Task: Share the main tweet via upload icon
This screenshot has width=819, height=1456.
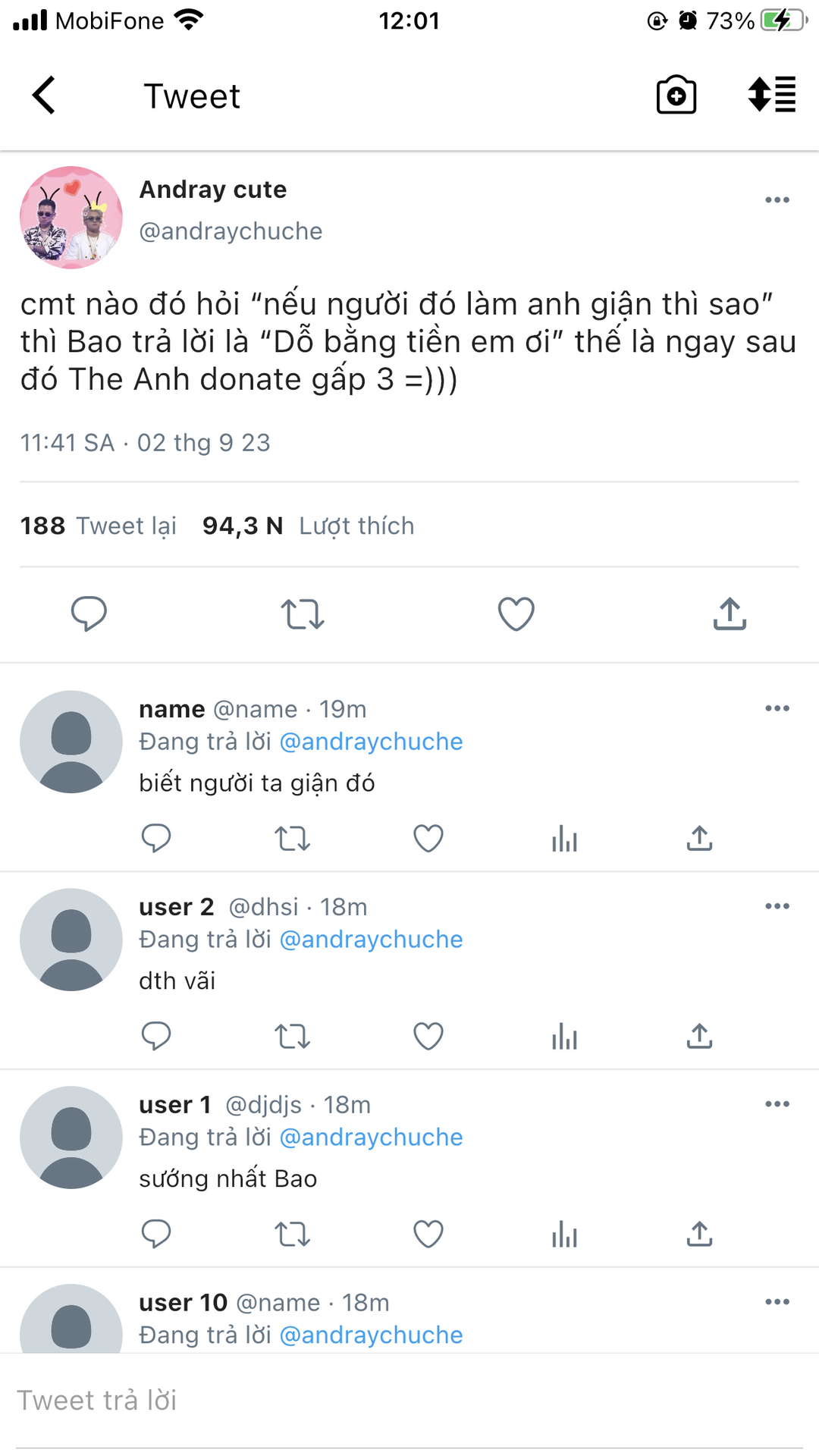Action: click(x=730, y=613)
